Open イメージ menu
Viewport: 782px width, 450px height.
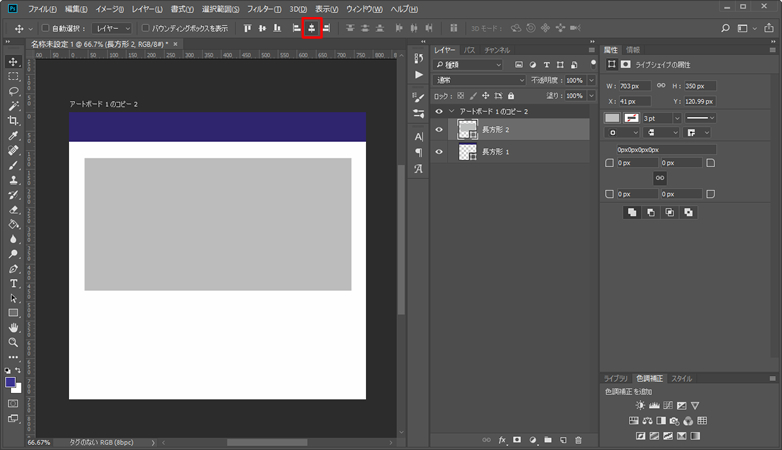[x=110, y=9]
